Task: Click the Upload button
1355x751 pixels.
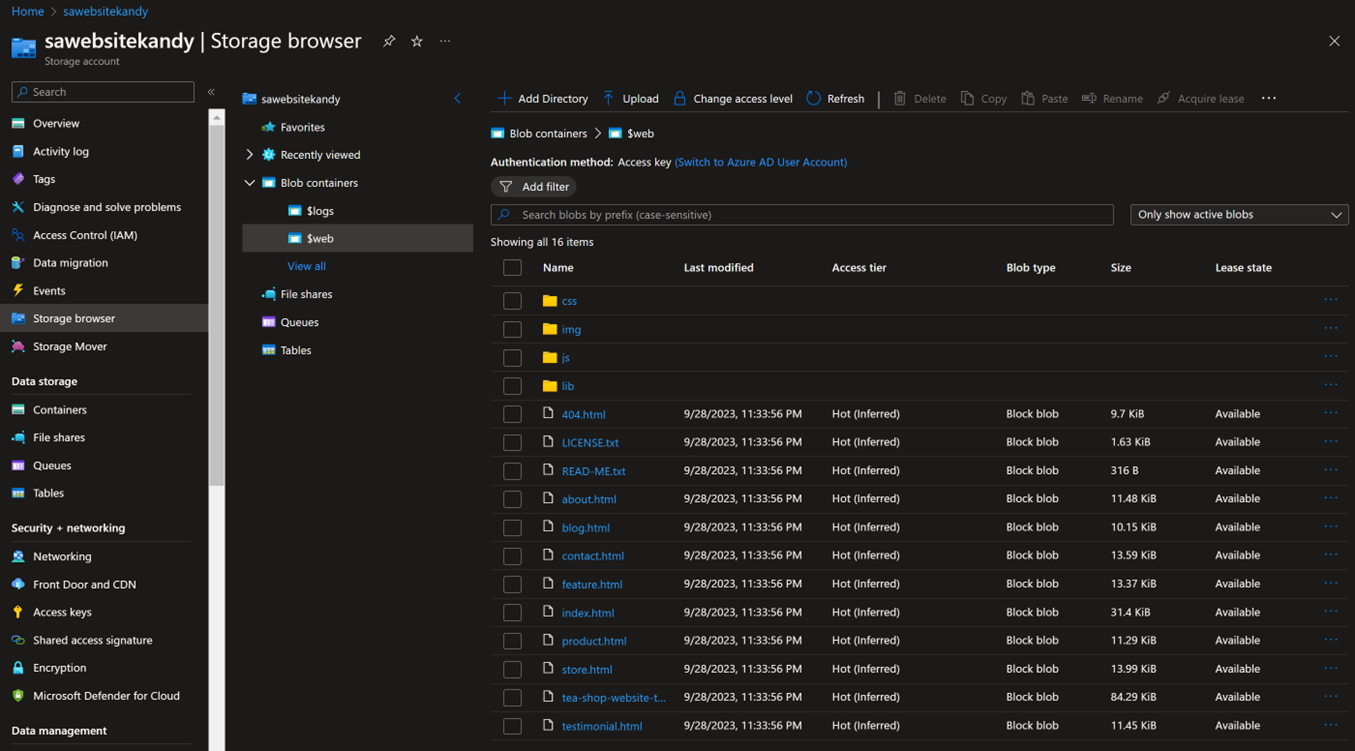Action: (x=630, y=98)
